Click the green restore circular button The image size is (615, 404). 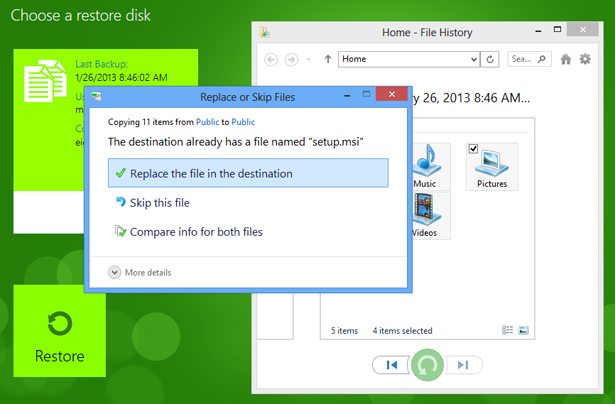pos(427,365)
